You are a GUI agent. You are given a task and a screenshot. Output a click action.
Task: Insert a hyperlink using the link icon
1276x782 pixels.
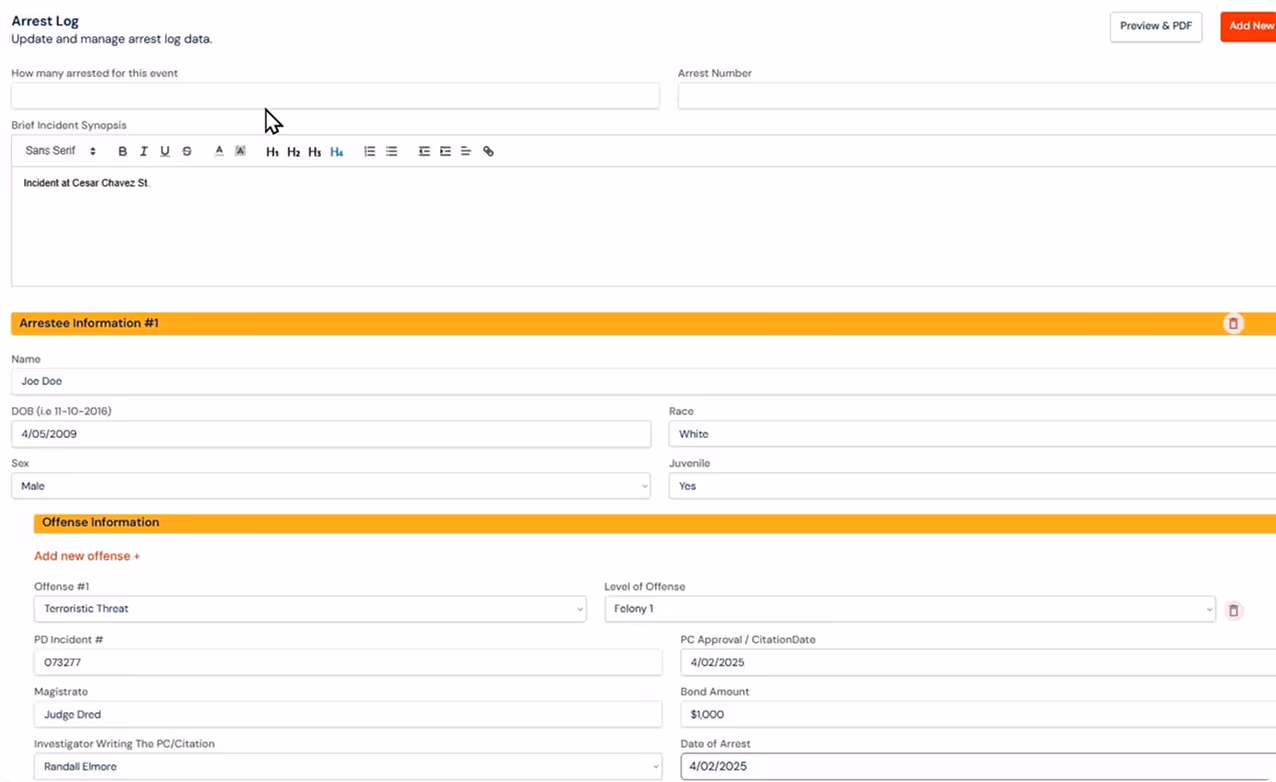[x=488, y=151]
